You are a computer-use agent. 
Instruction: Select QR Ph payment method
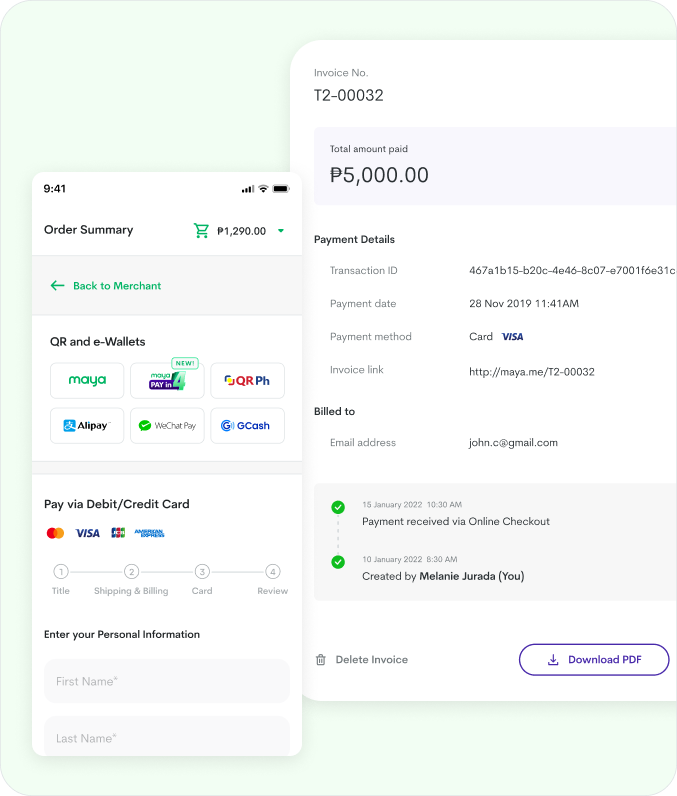[x=247, y=381]
